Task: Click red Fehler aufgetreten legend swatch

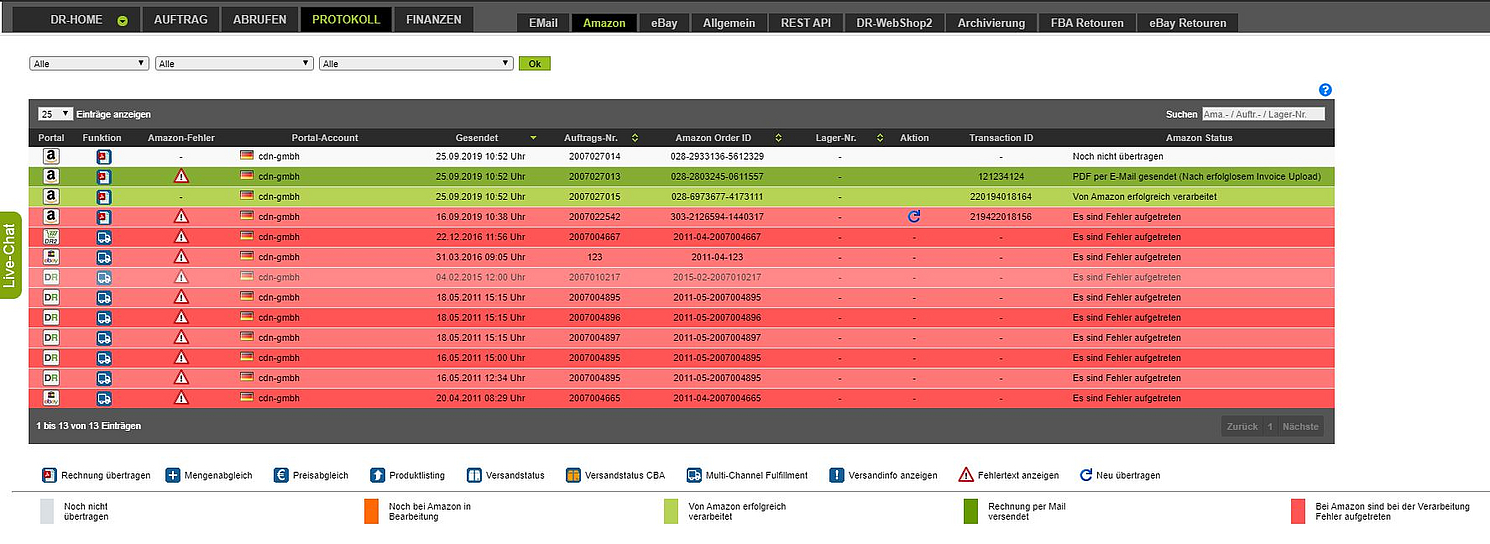Action: pyautogui.click(x=1297, y=511)
